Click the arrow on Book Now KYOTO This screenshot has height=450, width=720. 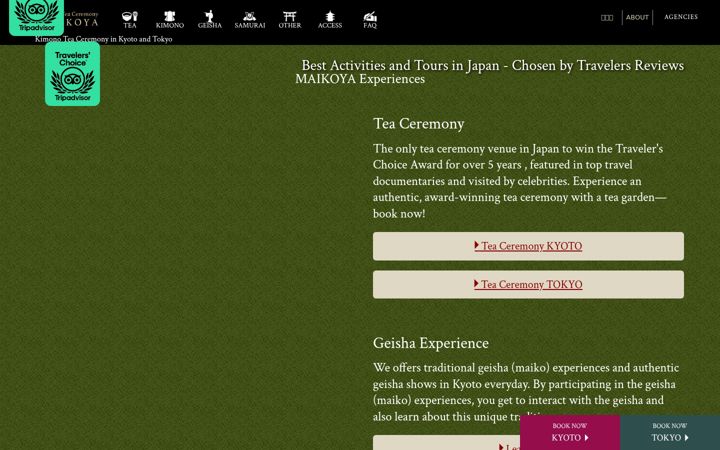tap(586, 438)
